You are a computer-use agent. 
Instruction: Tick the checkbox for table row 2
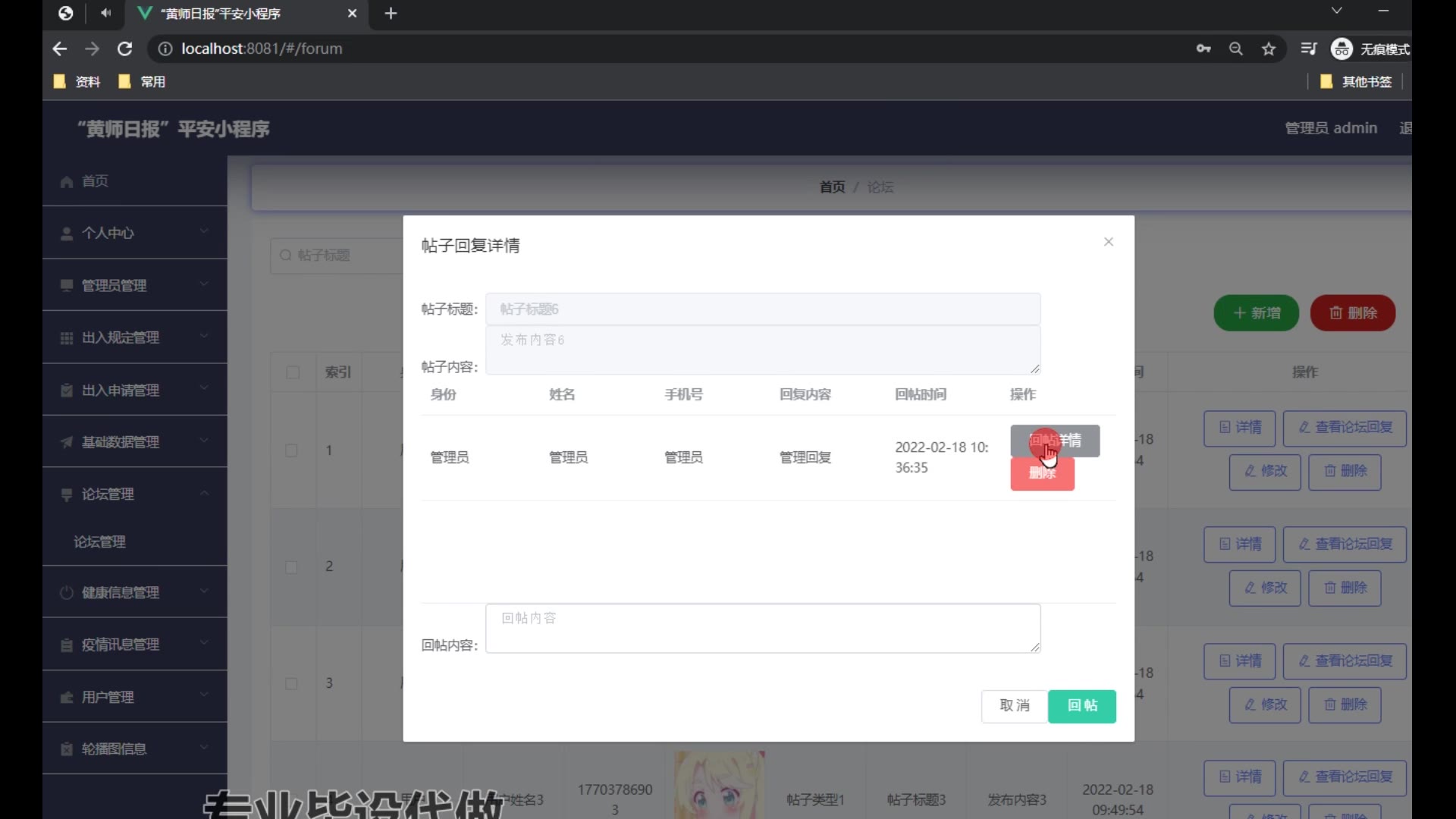point(291,567)
